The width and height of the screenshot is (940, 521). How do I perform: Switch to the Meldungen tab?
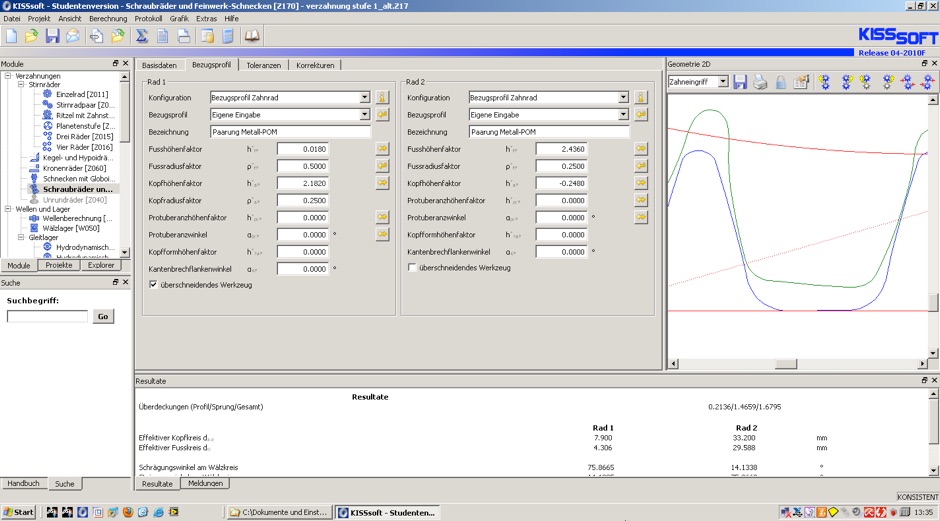205,483
